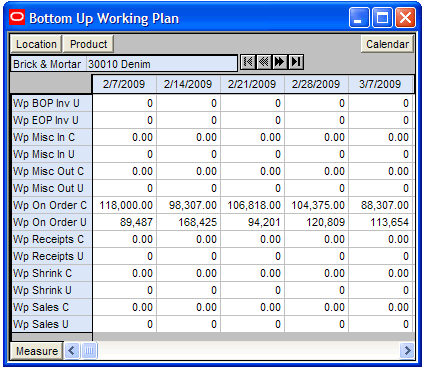Select the Brick & Mortar location field

click(49, 64)
